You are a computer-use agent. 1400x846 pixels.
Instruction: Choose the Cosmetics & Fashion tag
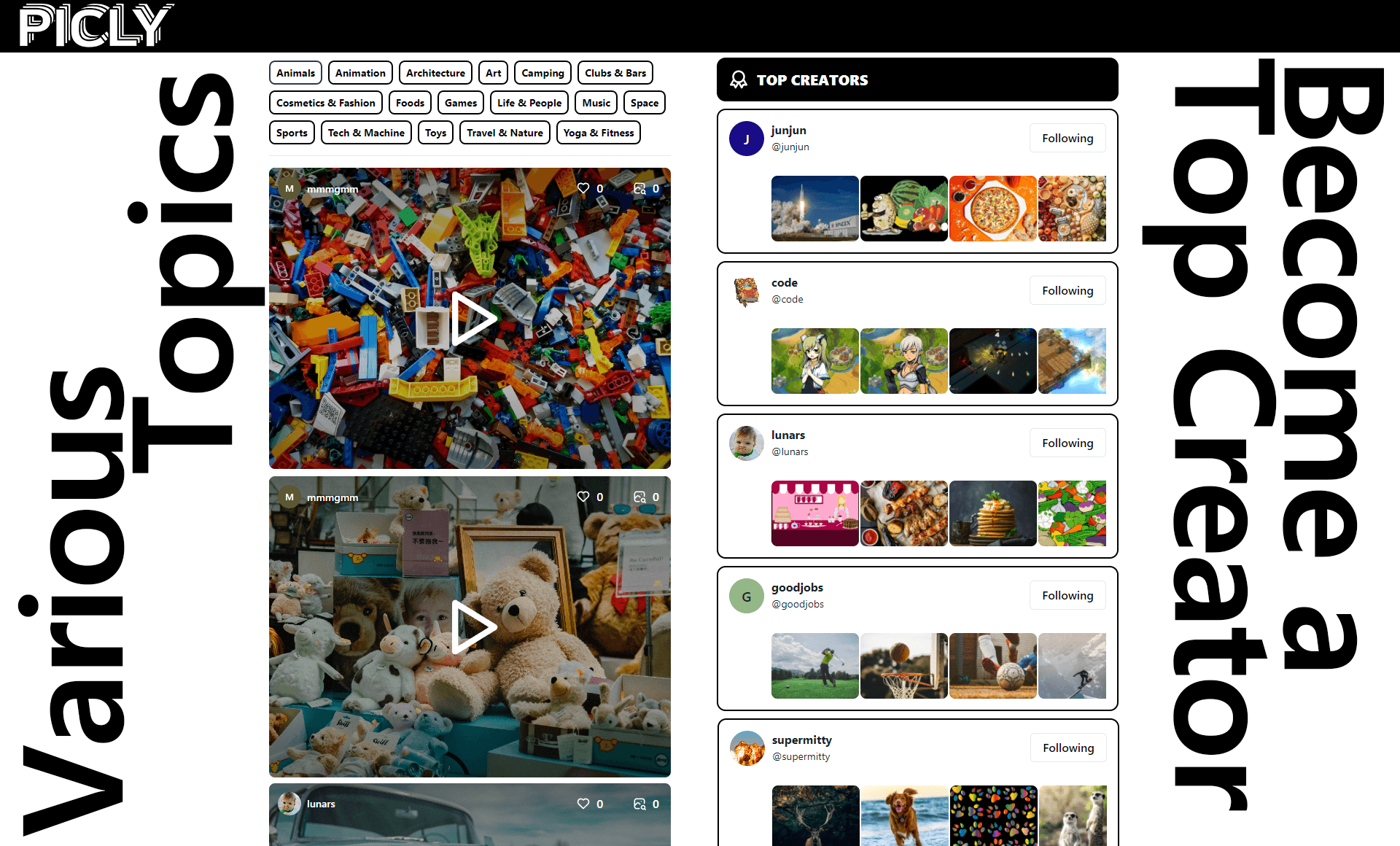tap(325, 103)
